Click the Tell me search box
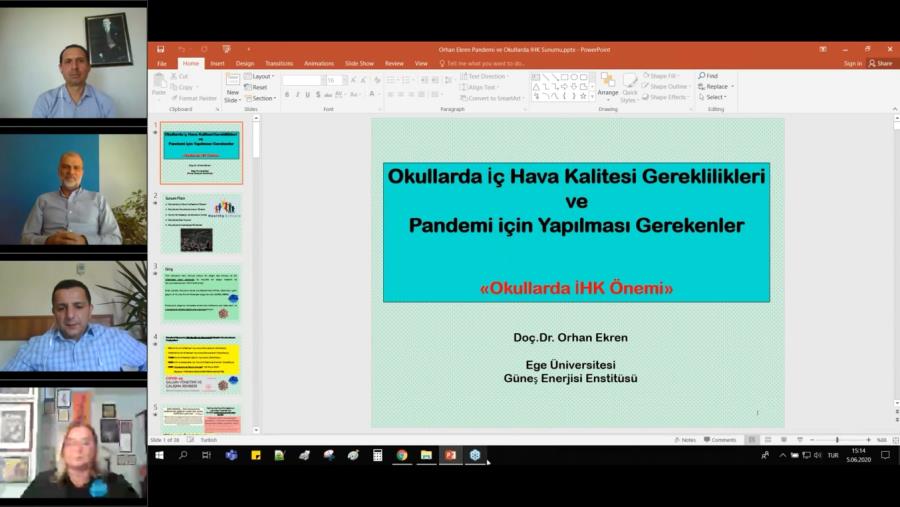 pyautogui.click(x=482, y=64)
